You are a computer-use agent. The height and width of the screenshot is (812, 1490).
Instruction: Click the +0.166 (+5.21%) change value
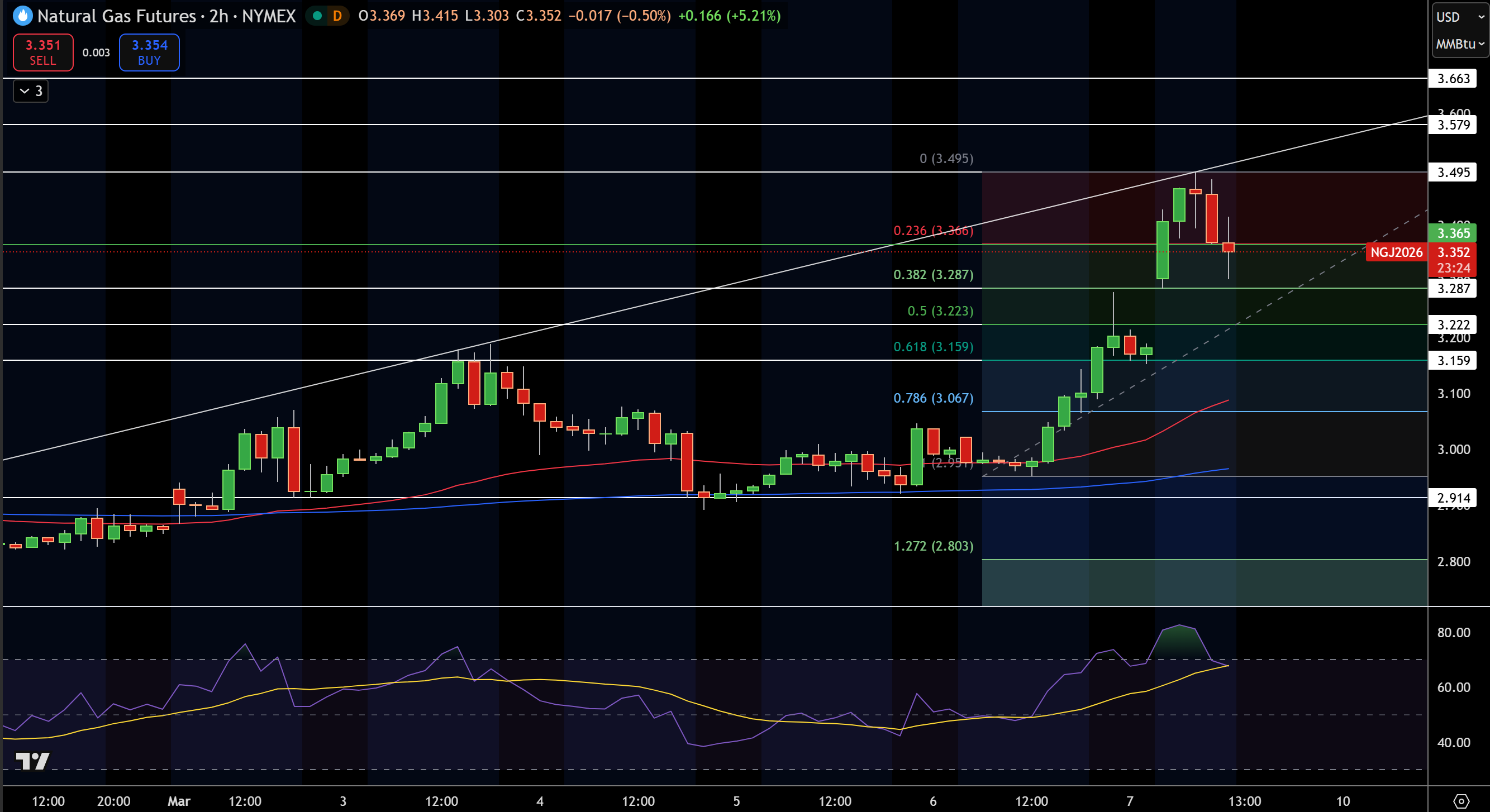pos(729,16)
